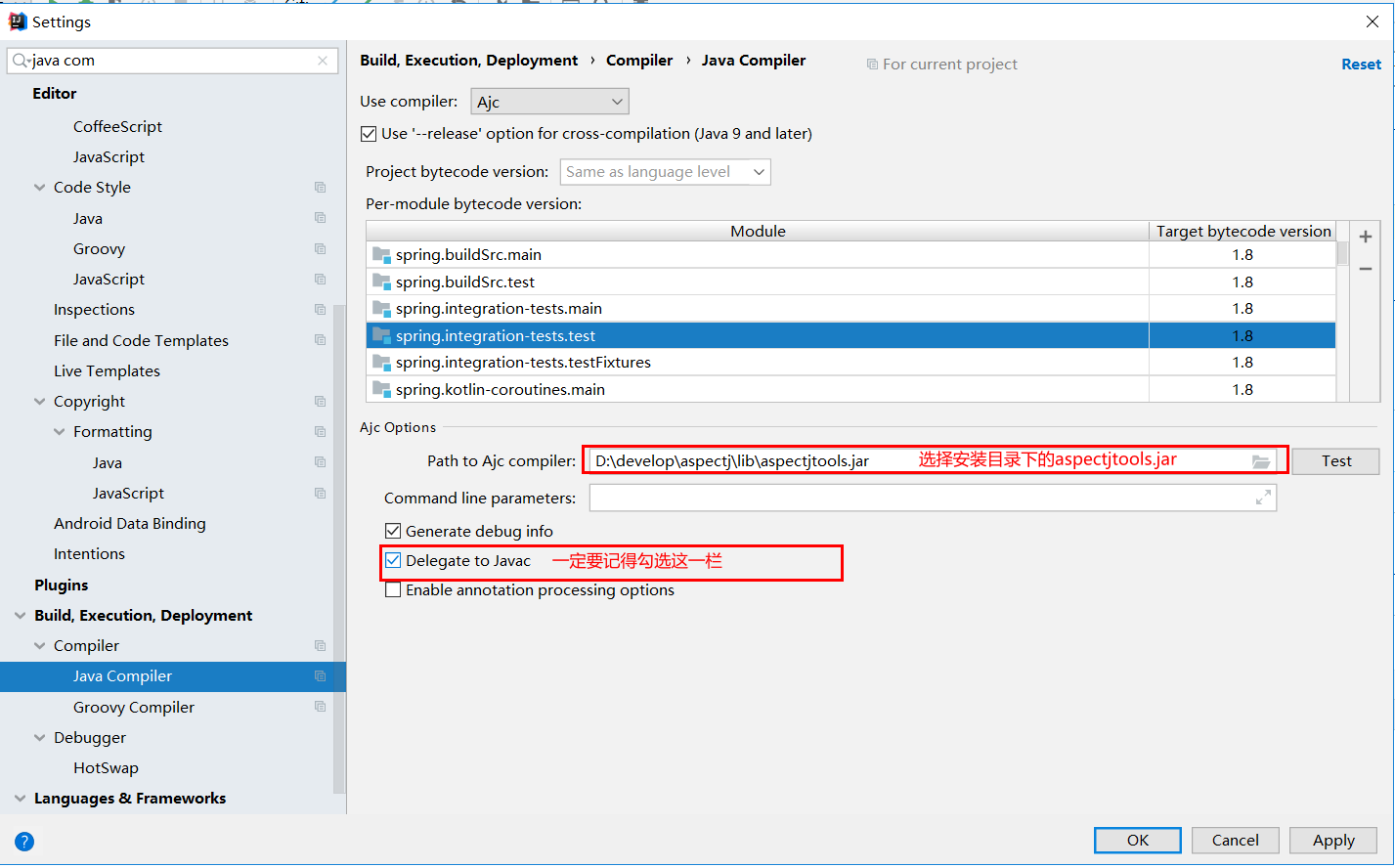Select HotSwap under Debugger
Image resolution: width=1395 pixels, height=868 pixels.
[x=106, y=767]
